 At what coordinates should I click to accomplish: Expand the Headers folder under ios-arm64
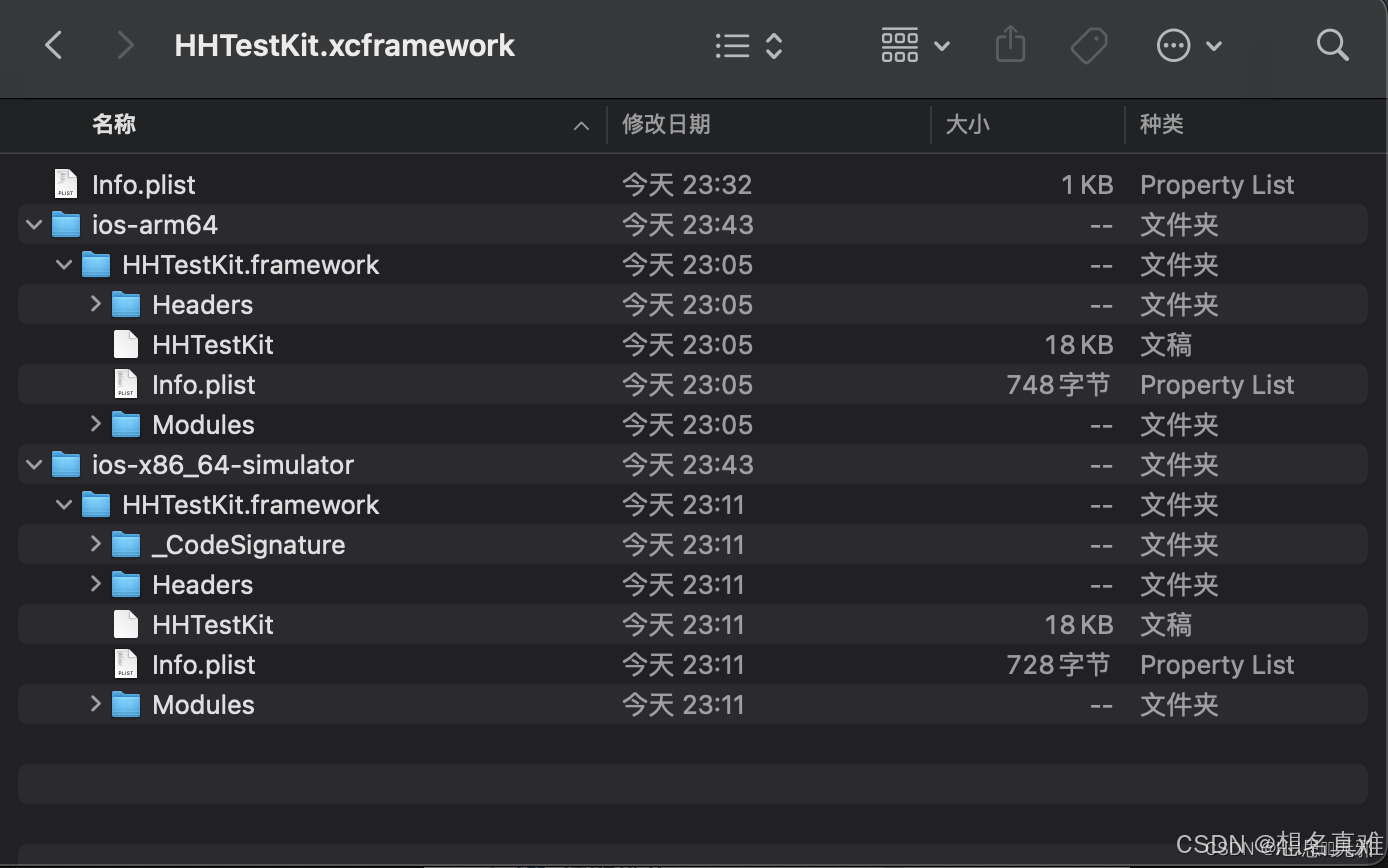94,304
